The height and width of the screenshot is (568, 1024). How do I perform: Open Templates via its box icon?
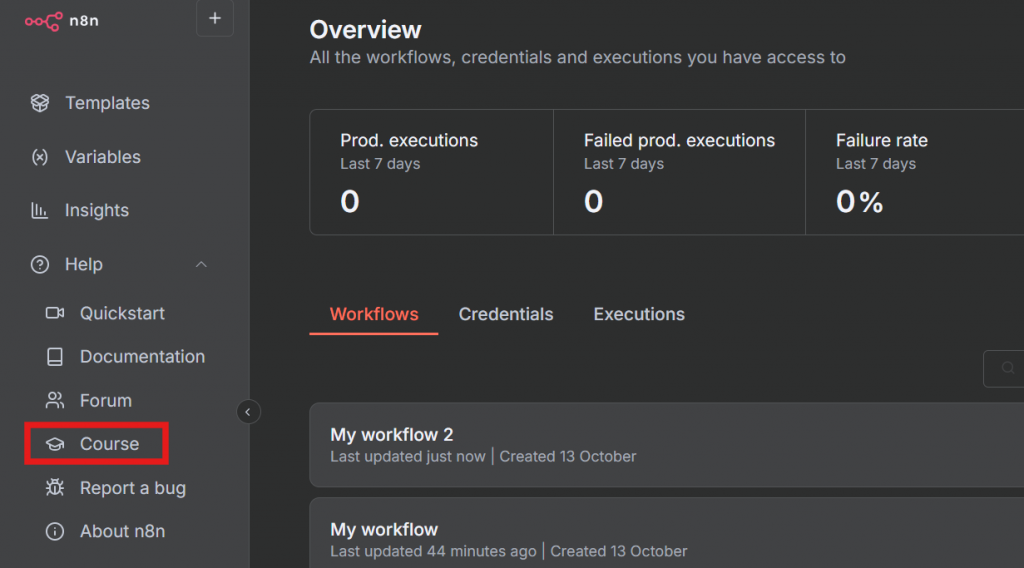click(40, 103)
